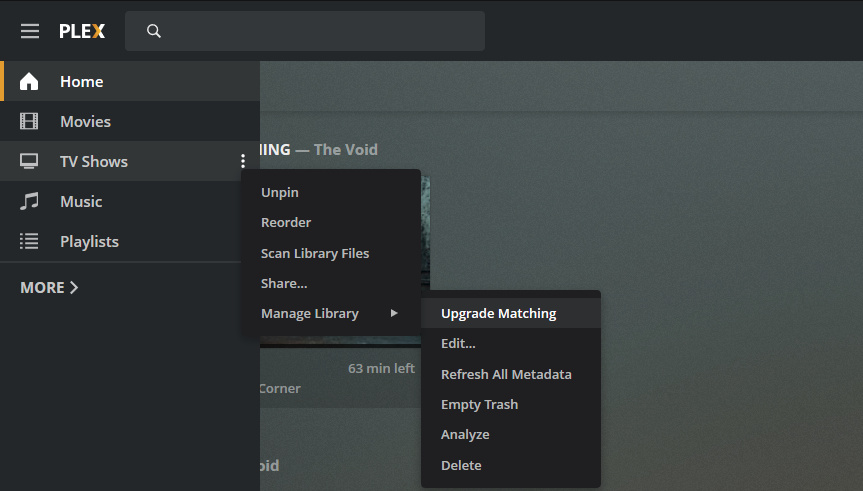The image size is (863, 491).
Task: Choose Edit... in submenu
Action: pyautogui.click(x=511, y=343)
